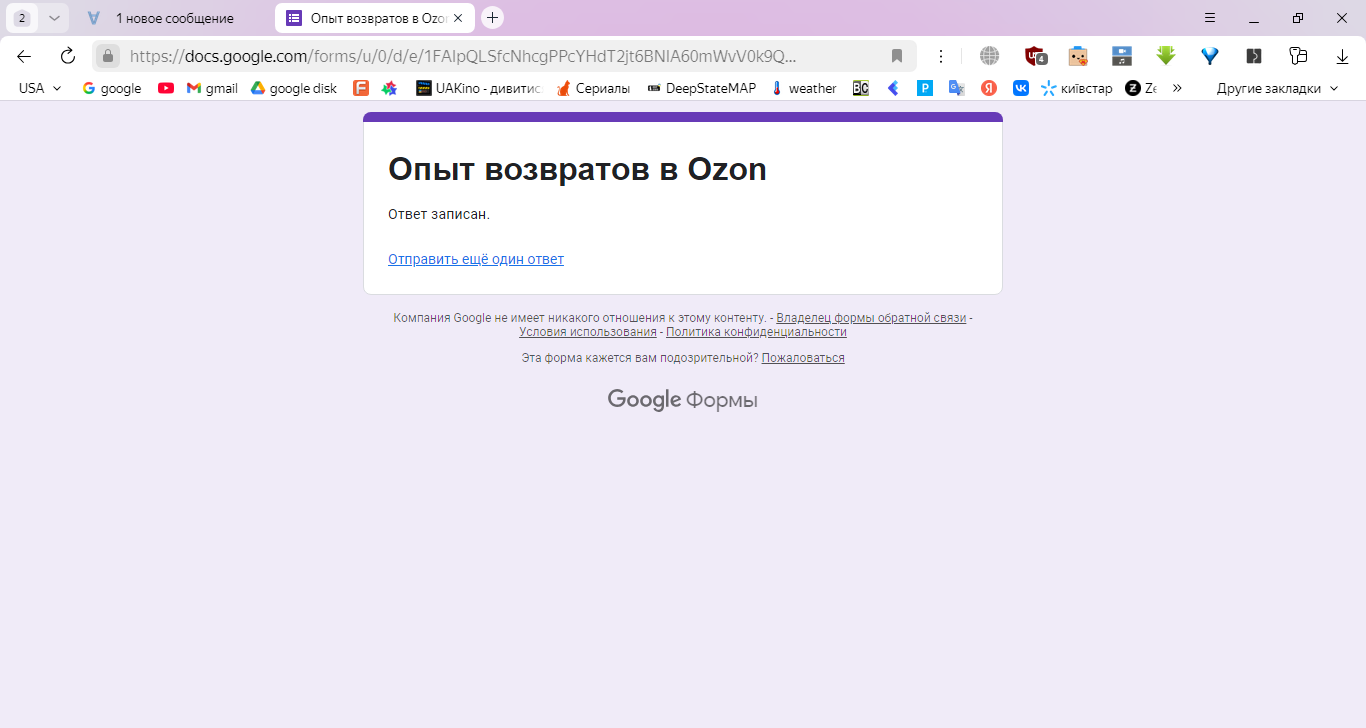1366x728 pixels.
Task: Click the tab group counter showing 2
Action: click(22, 18)
